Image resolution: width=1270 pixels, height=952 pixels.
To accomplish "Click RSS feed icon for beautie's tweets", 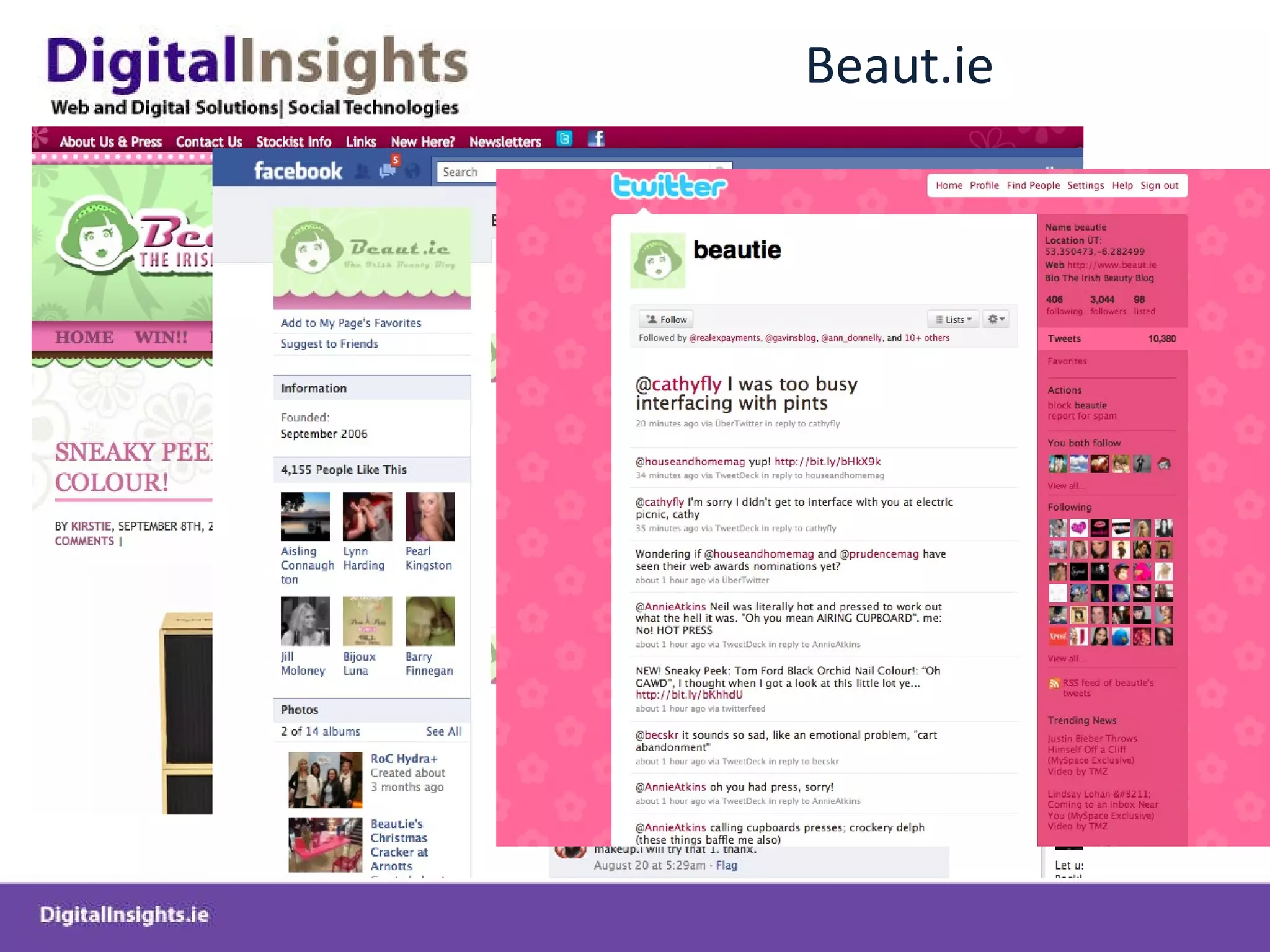I will tap(1054, 683).
